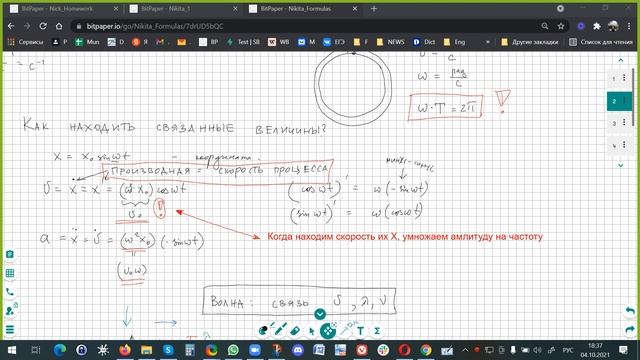Open the Windows Start menu

coord(12,350)
